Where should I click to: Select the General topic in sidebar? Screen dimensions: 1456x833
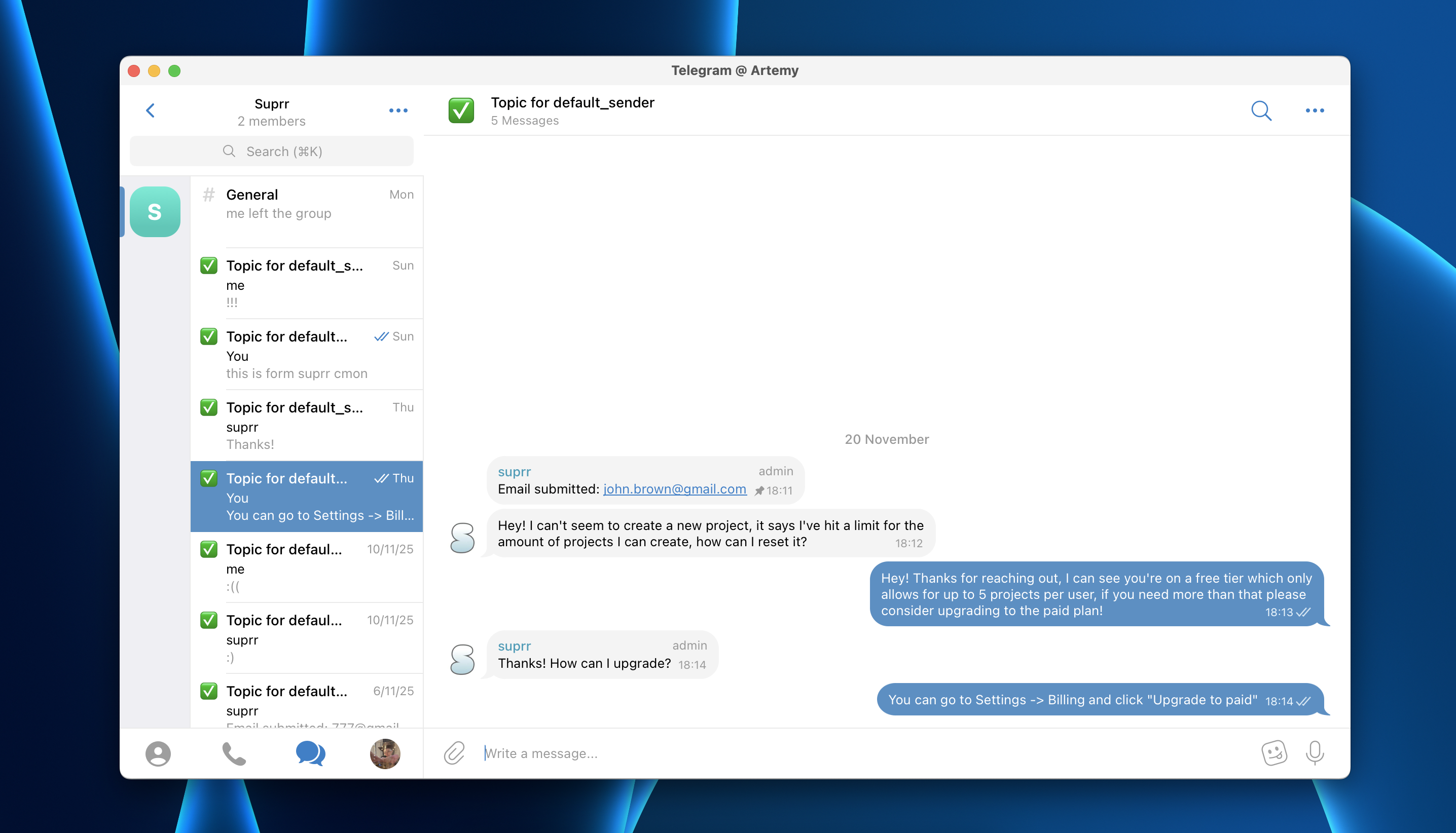307,204
